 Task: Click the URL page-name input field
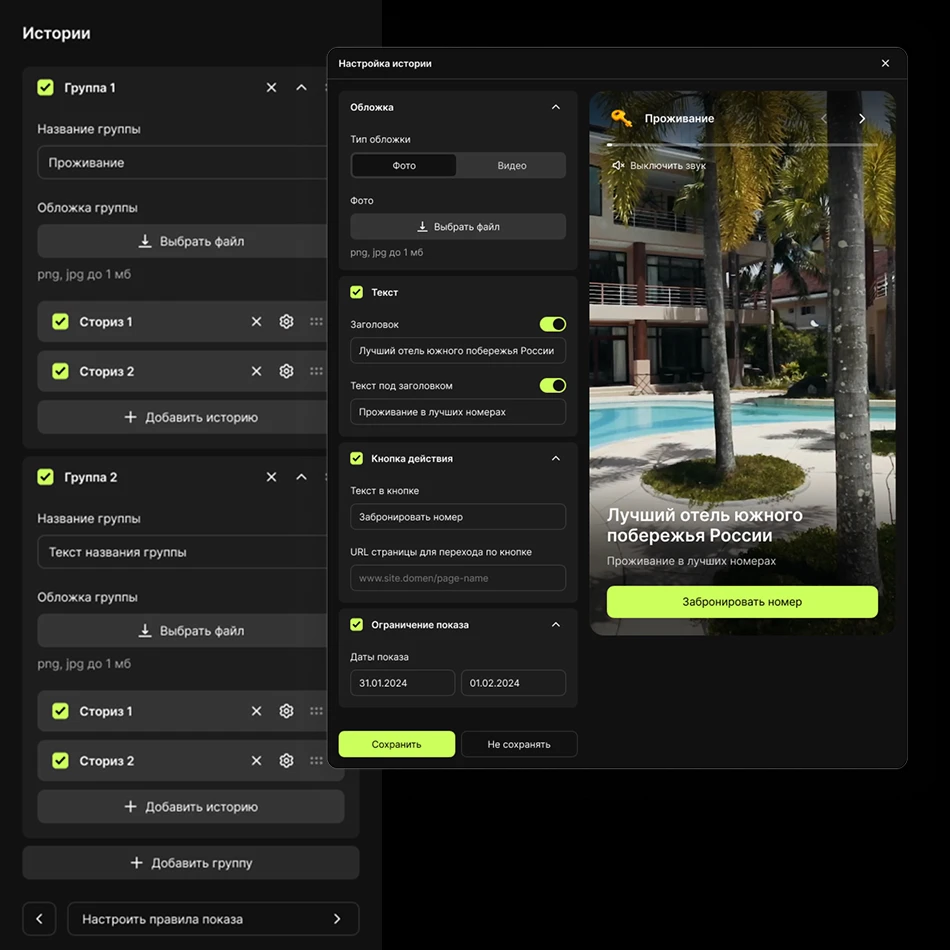[458, 578]
